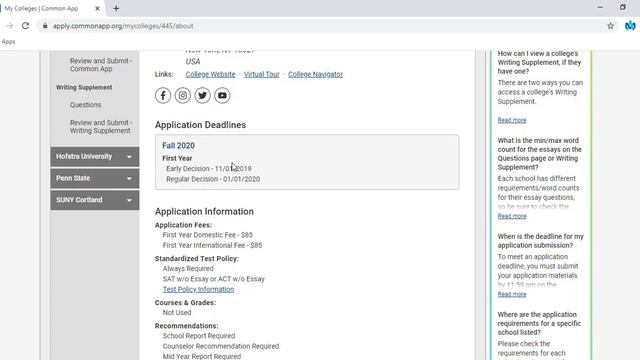Select the First Year International Fee text
This screenshot has width=640, height=360.
click(x=212, y=245)
